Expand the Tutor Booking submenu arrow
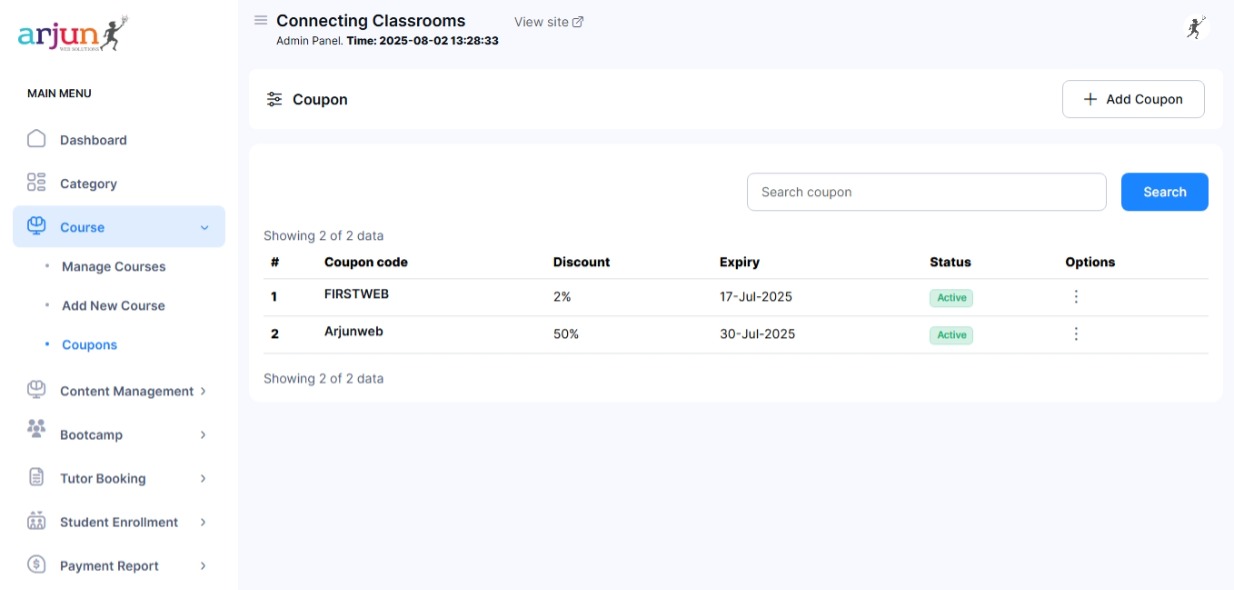This screenshot has width=1234, height=590. (x=203, y=478)
